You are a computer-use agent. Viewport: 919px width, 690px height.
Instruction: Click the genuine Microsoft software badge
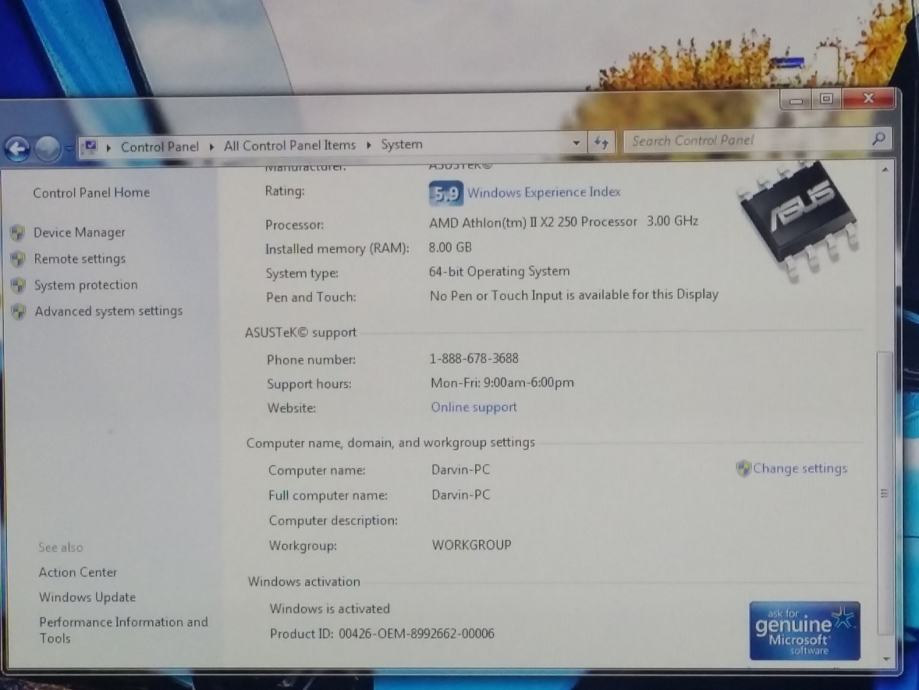pyautogui.click(x=805, y=631)
